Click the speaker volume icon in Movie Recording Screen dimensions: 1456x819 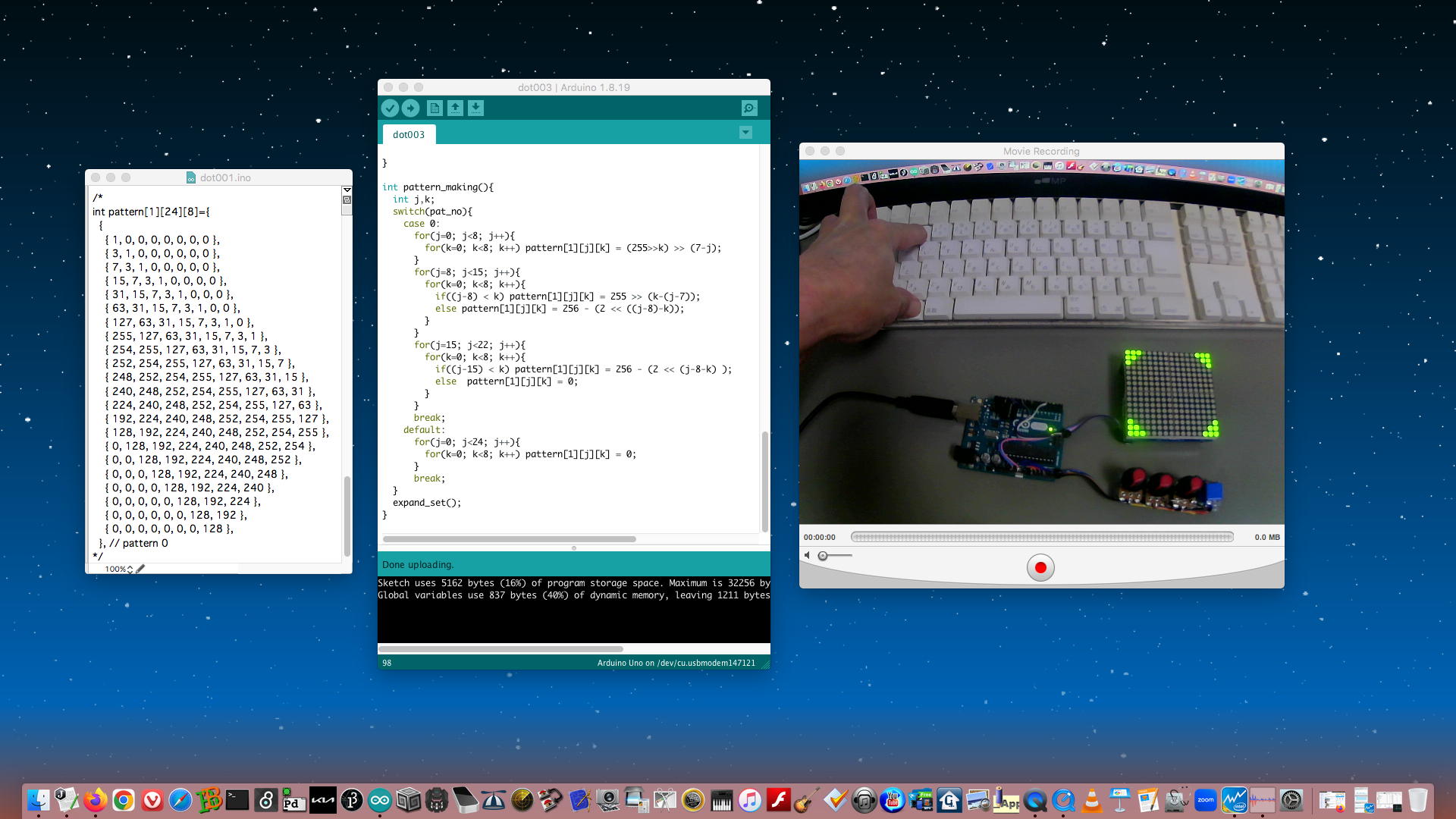[x=807, y=556]
